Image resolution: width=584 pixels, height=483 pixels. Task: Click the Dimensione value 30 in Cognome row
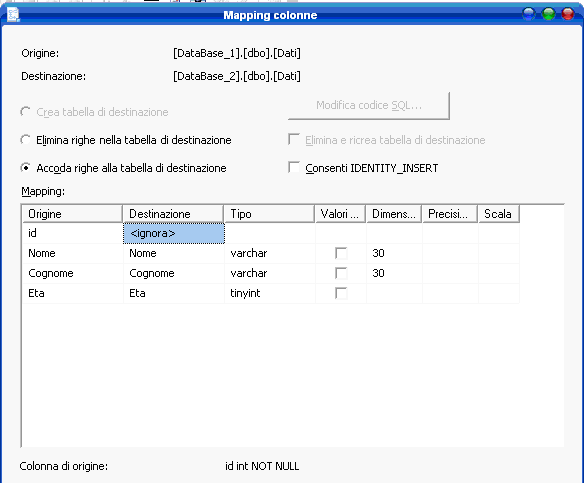coord(378,273)
